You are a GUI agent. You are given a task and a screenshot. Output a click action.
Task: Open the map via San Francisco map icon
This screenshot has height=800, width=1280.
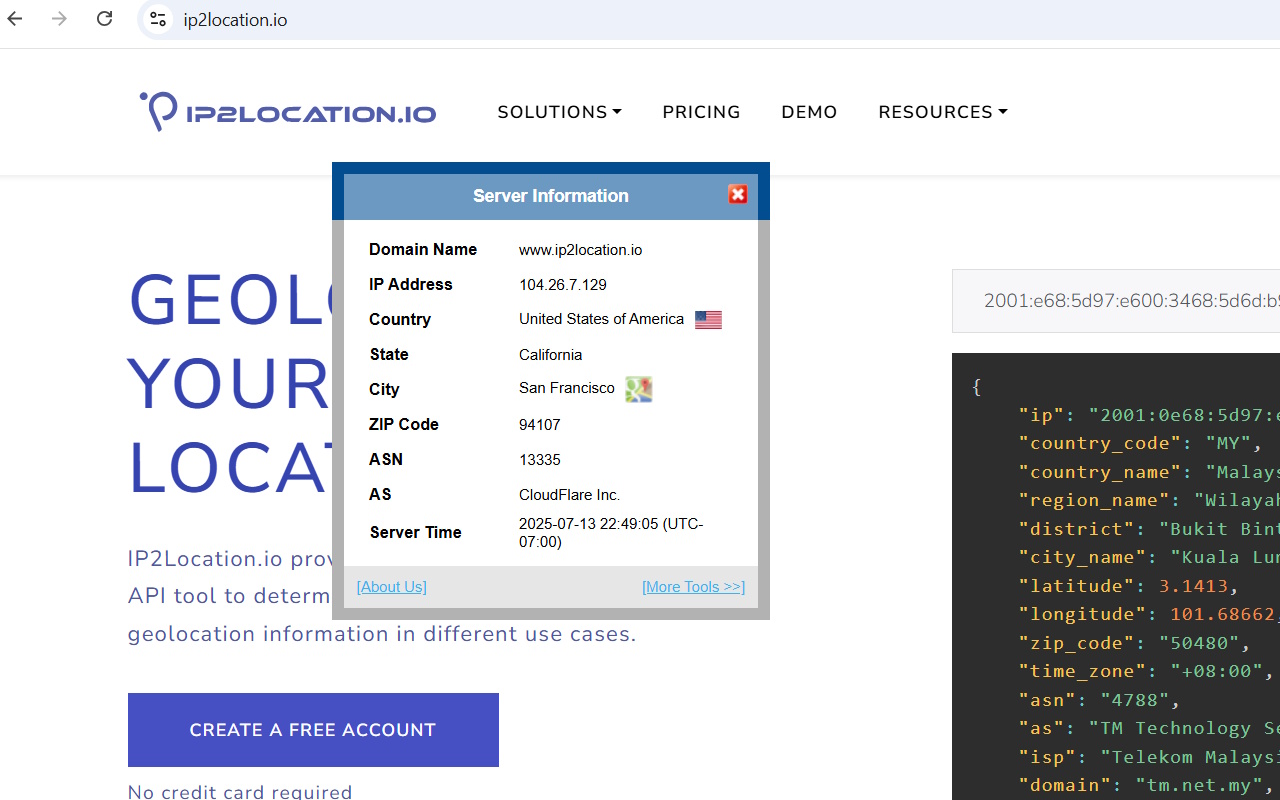pos(638,389)
